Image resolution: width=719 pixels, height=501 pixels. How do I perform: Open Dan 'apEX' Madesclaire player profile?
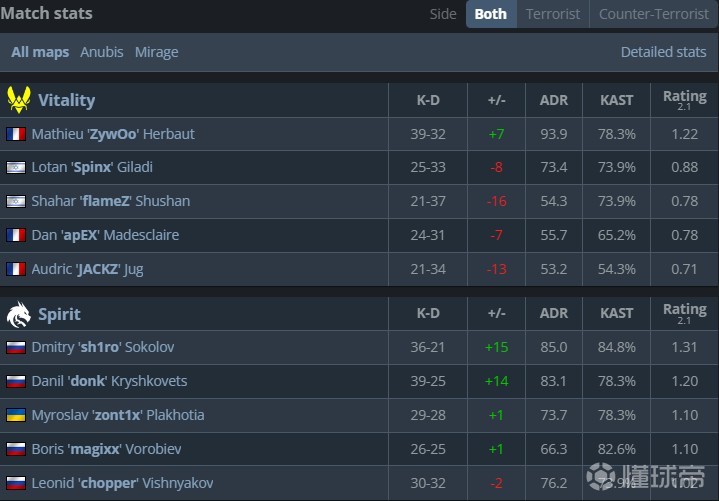click(105, 235)
